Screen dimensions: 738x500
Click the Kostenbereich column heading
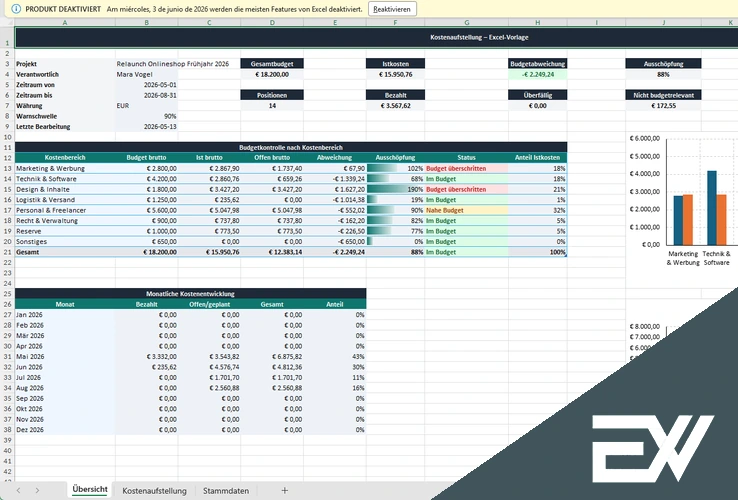[x=65, y=158]
